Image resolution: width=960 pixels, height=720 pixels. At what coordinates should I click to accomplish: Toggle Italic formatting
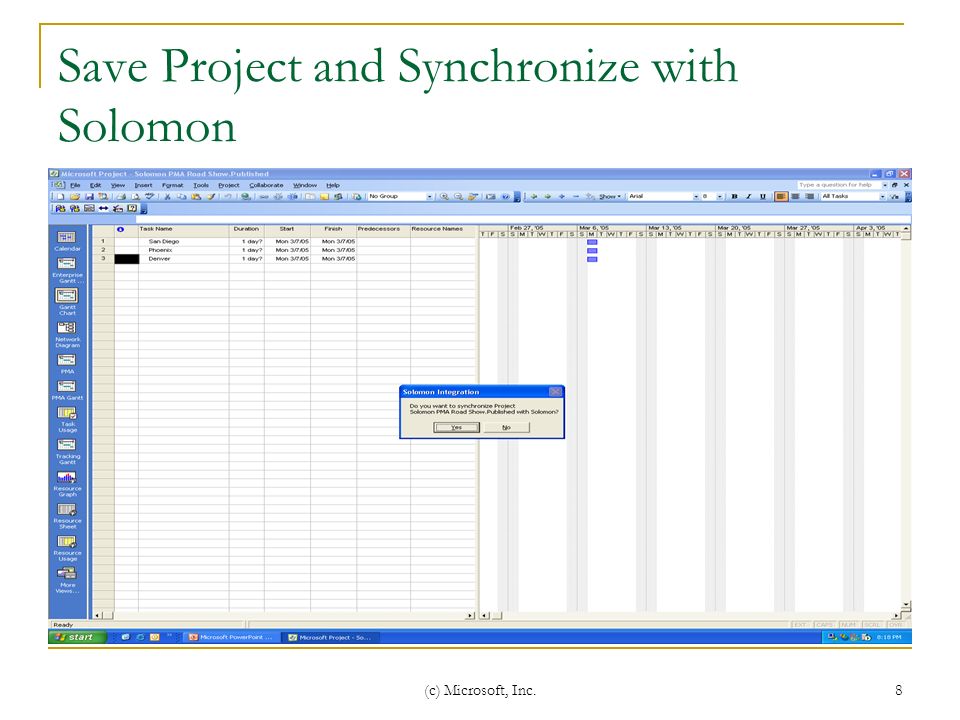(748, 197)
